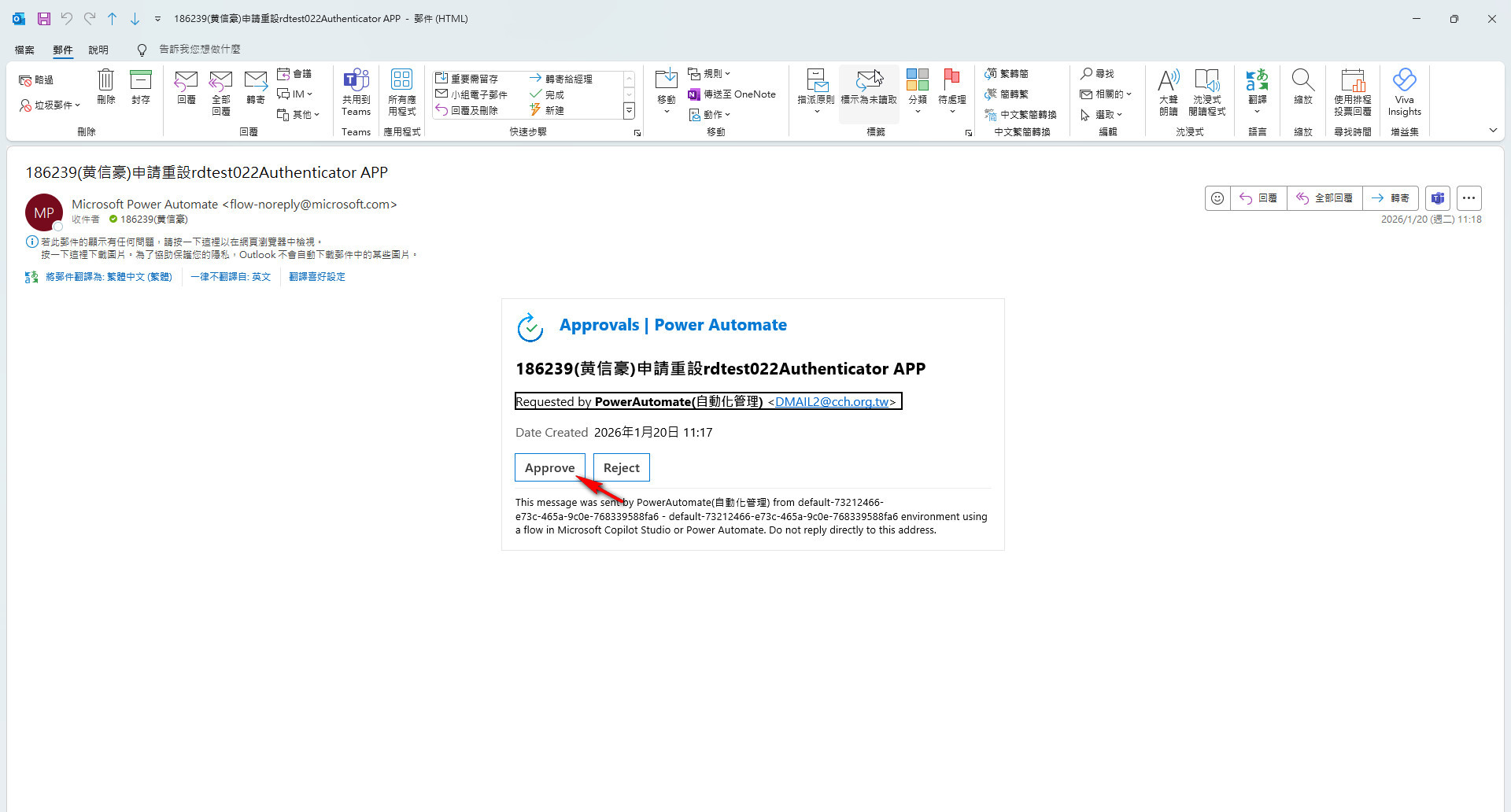Screen dimensions: 1511x812
Task: Send message to OneNote
Action: [x=731, y=94]
